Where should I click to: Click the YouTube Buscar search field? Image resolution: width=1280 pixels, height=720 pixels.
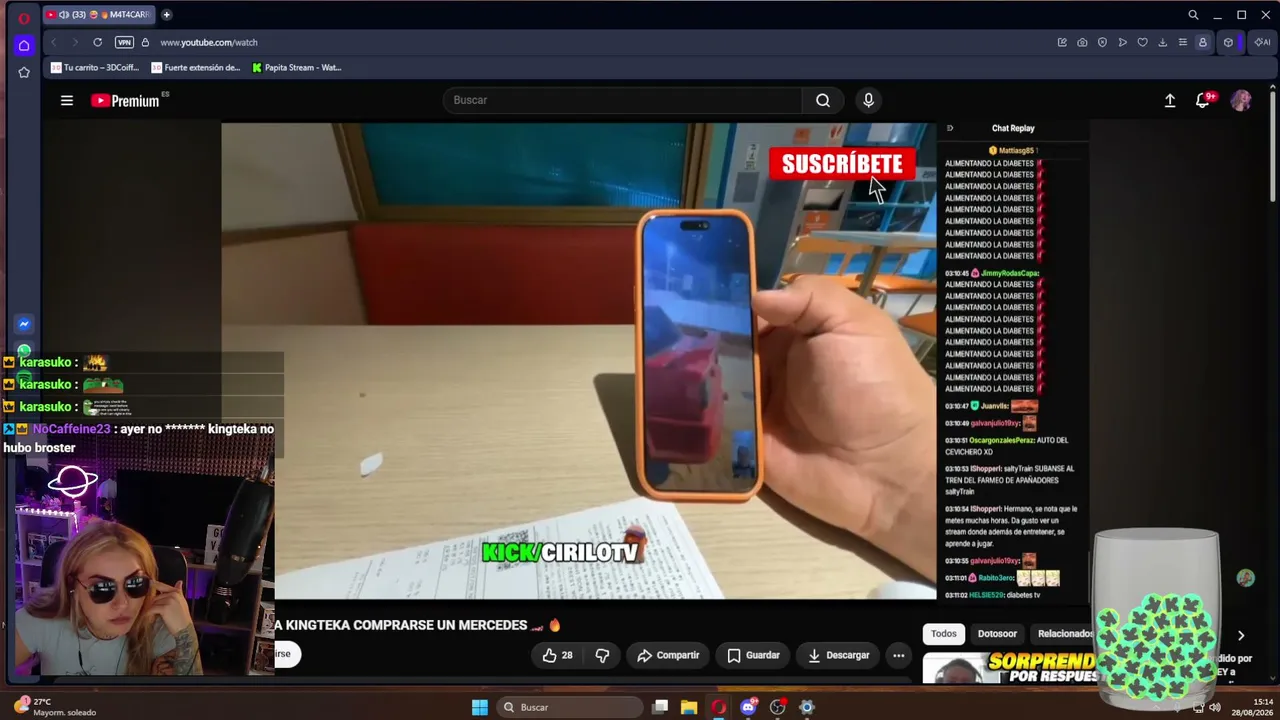[622, 100]
